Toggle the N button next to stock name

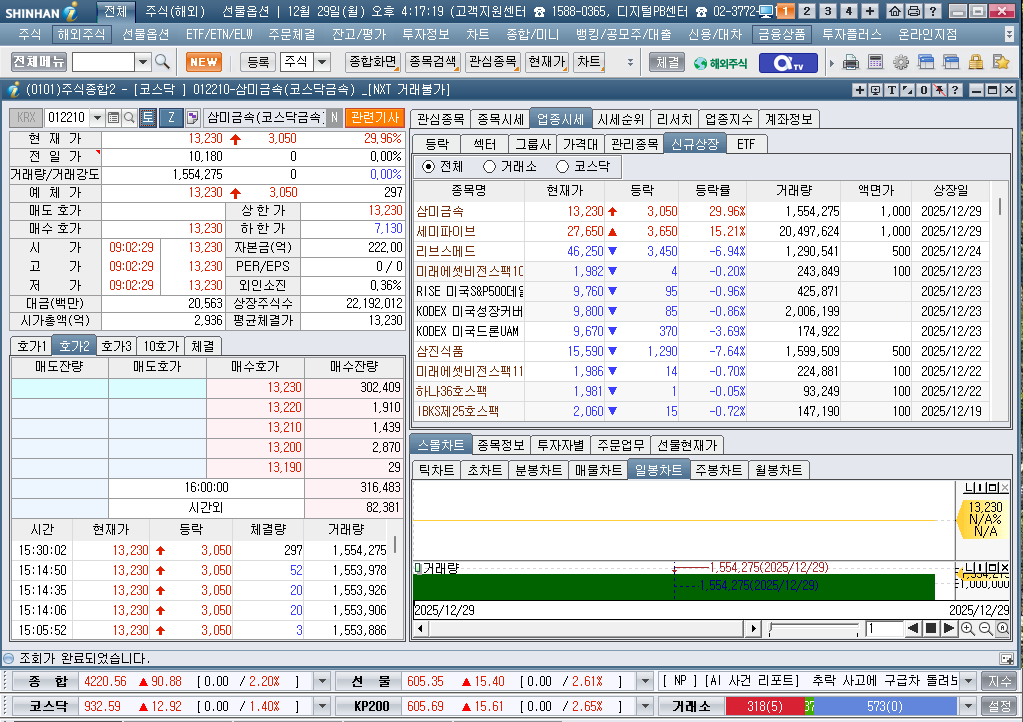(x=334, y=117)
